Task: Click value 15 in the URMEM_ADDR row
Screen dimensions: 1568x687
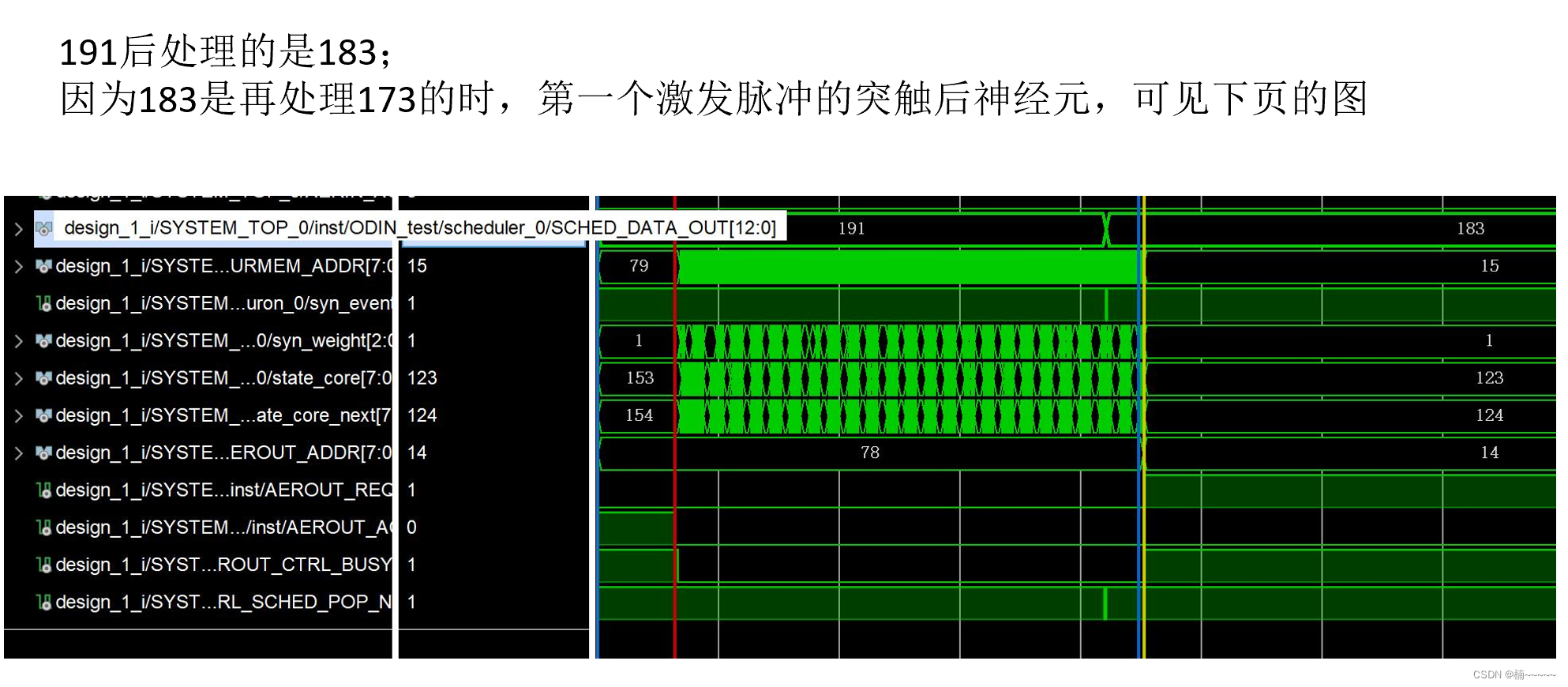Action: pyautogui.click(x=417, y=266)
